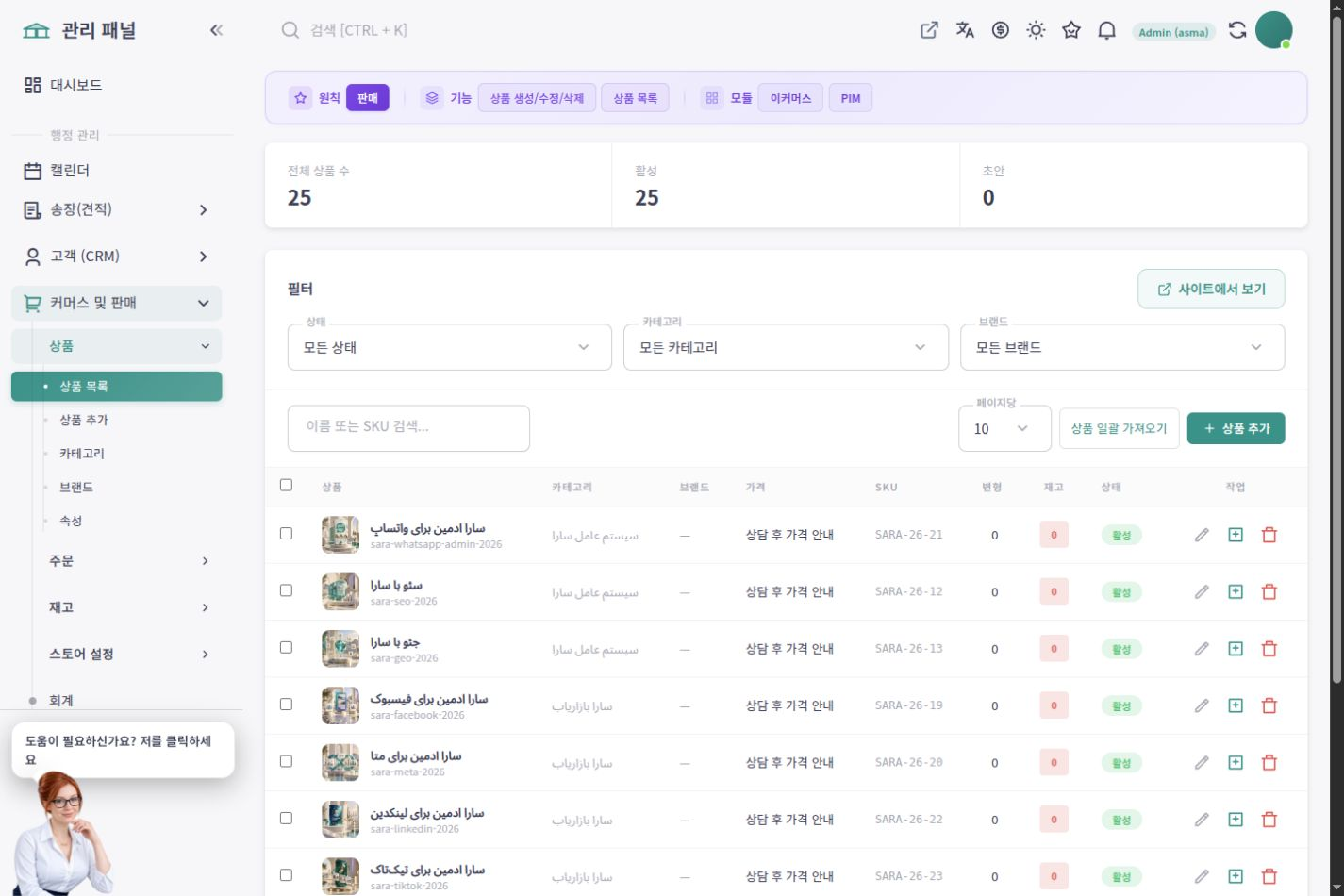Viewport: 1344px width, 896px height.
Task: Duplicate the SARA-26-12 product with plus icon
Action: click(1236, 591)
